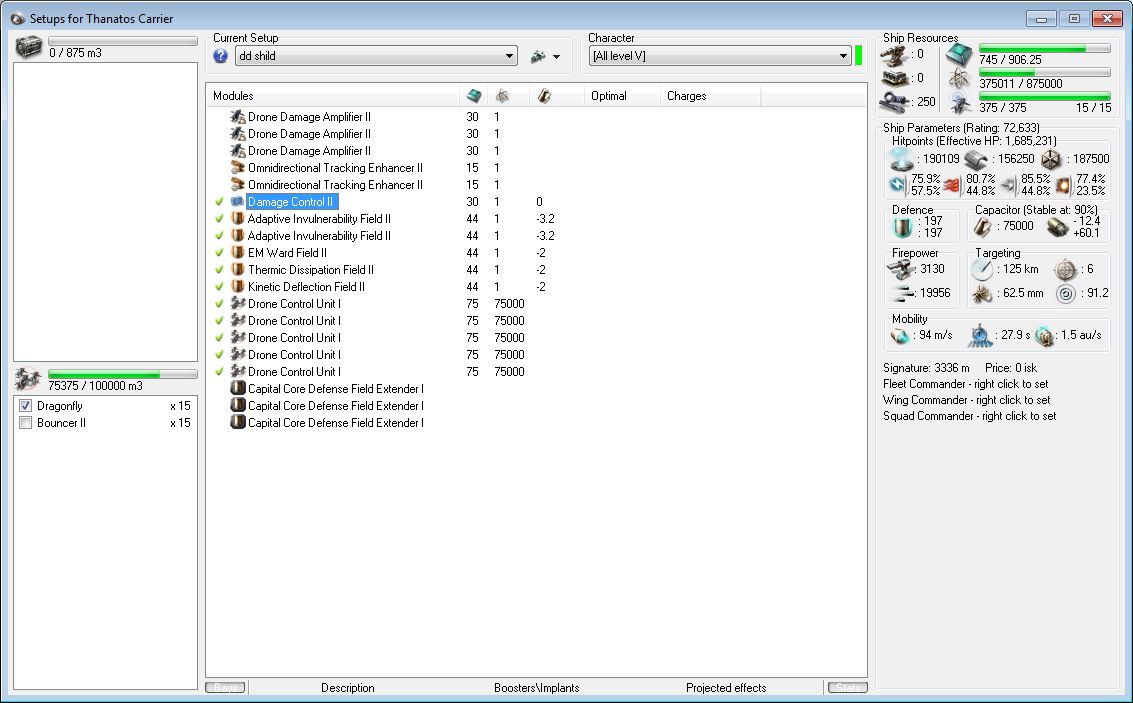Click the align time icon showing 27.9 s
Screen dimensions: 1133x703
(x=980, y=335)
